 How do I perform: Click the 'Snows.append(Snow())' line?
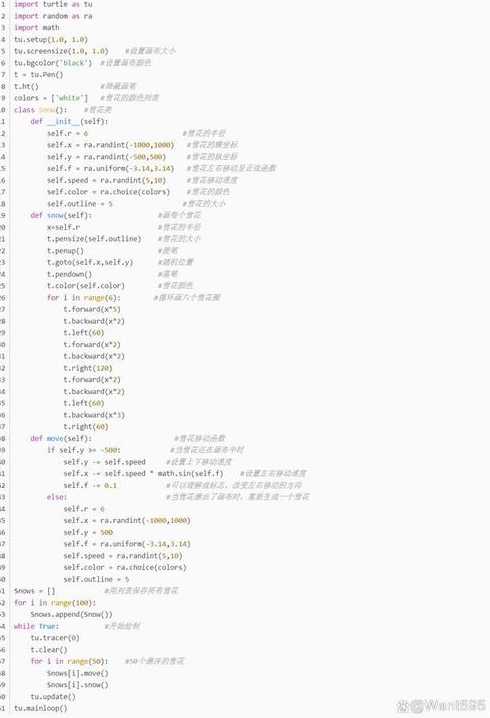[71, 615]
